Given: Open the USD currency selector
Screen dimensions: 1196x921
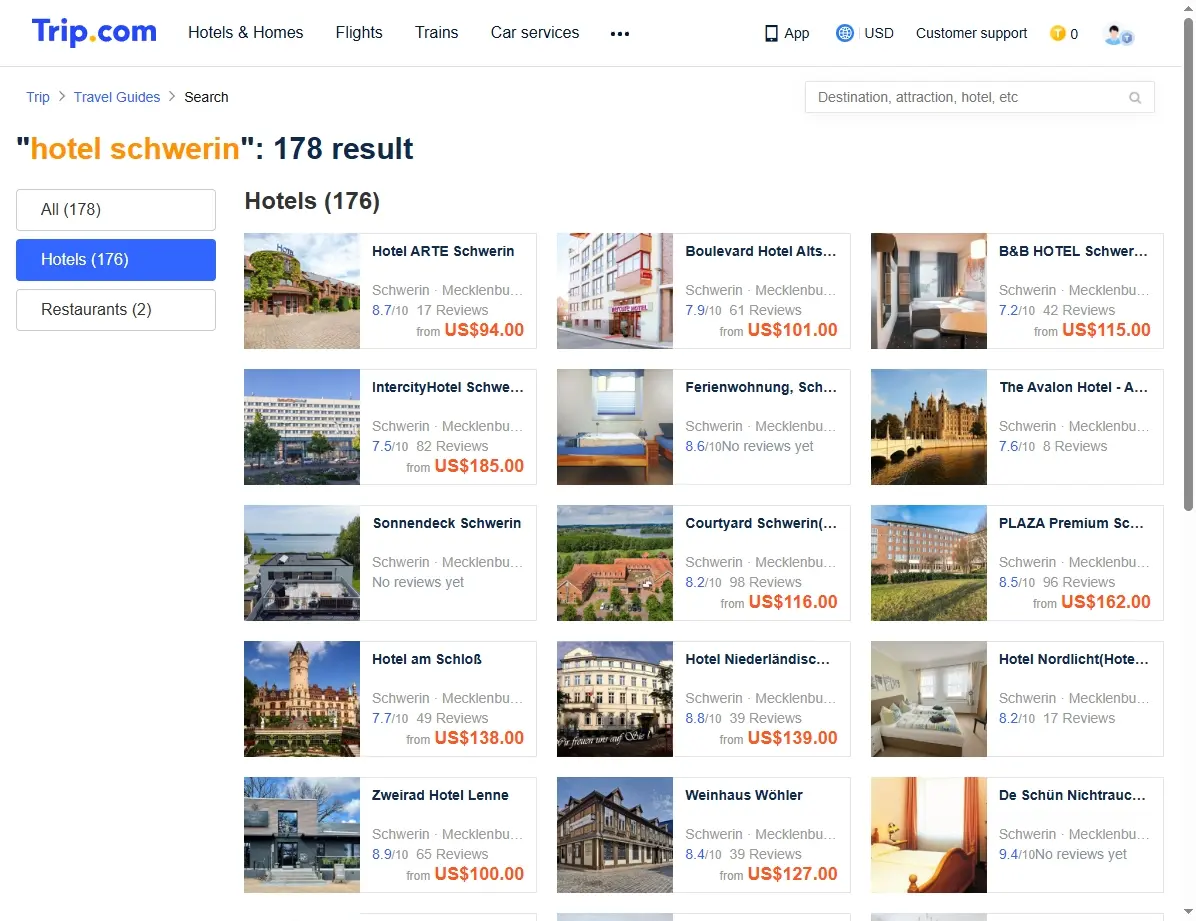Looking at the screenshot, I should (x=879, y=33).
